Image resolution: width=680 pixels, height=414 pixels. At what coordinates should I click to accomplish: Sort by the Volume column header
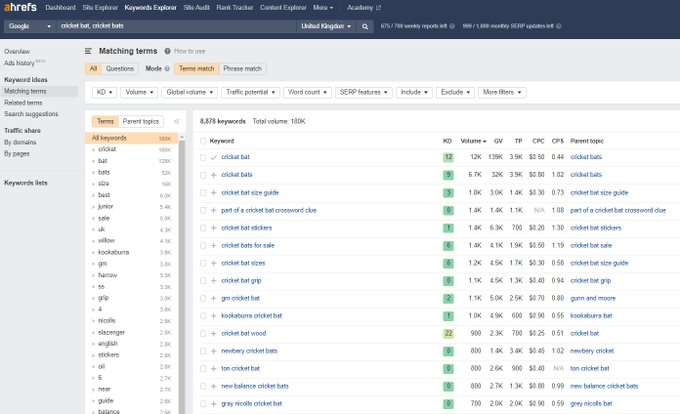473,141
